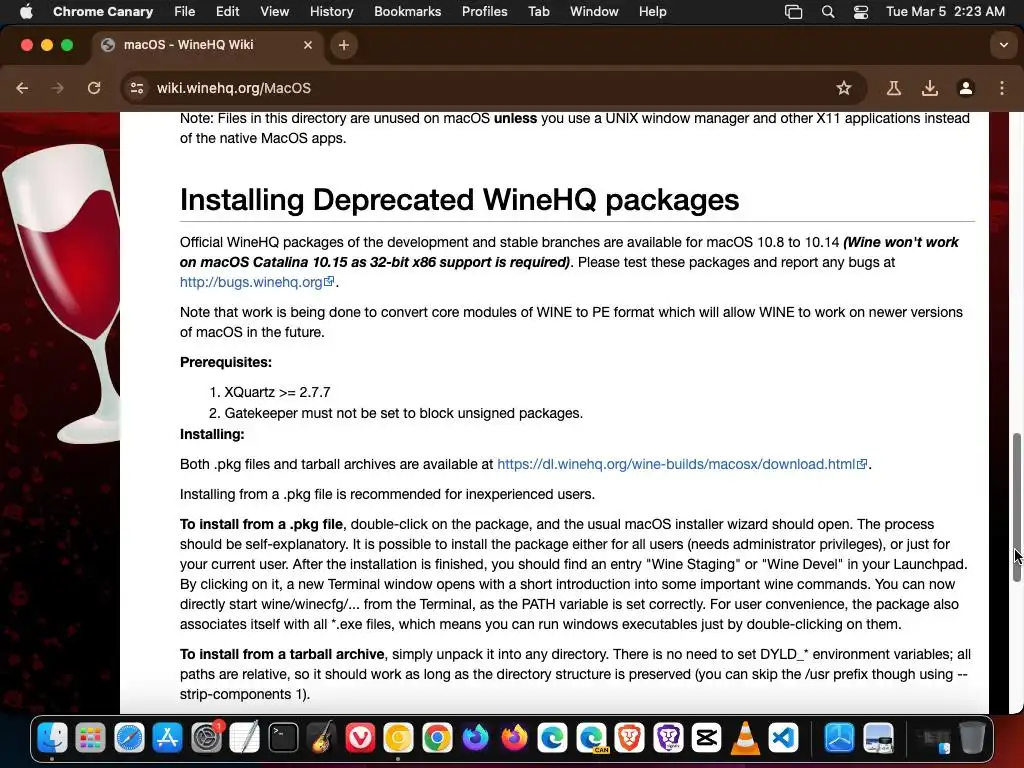Launch VLC media player from dock
The height and width of the screenshot is (768, 1024).
click(x=745, y=738)
